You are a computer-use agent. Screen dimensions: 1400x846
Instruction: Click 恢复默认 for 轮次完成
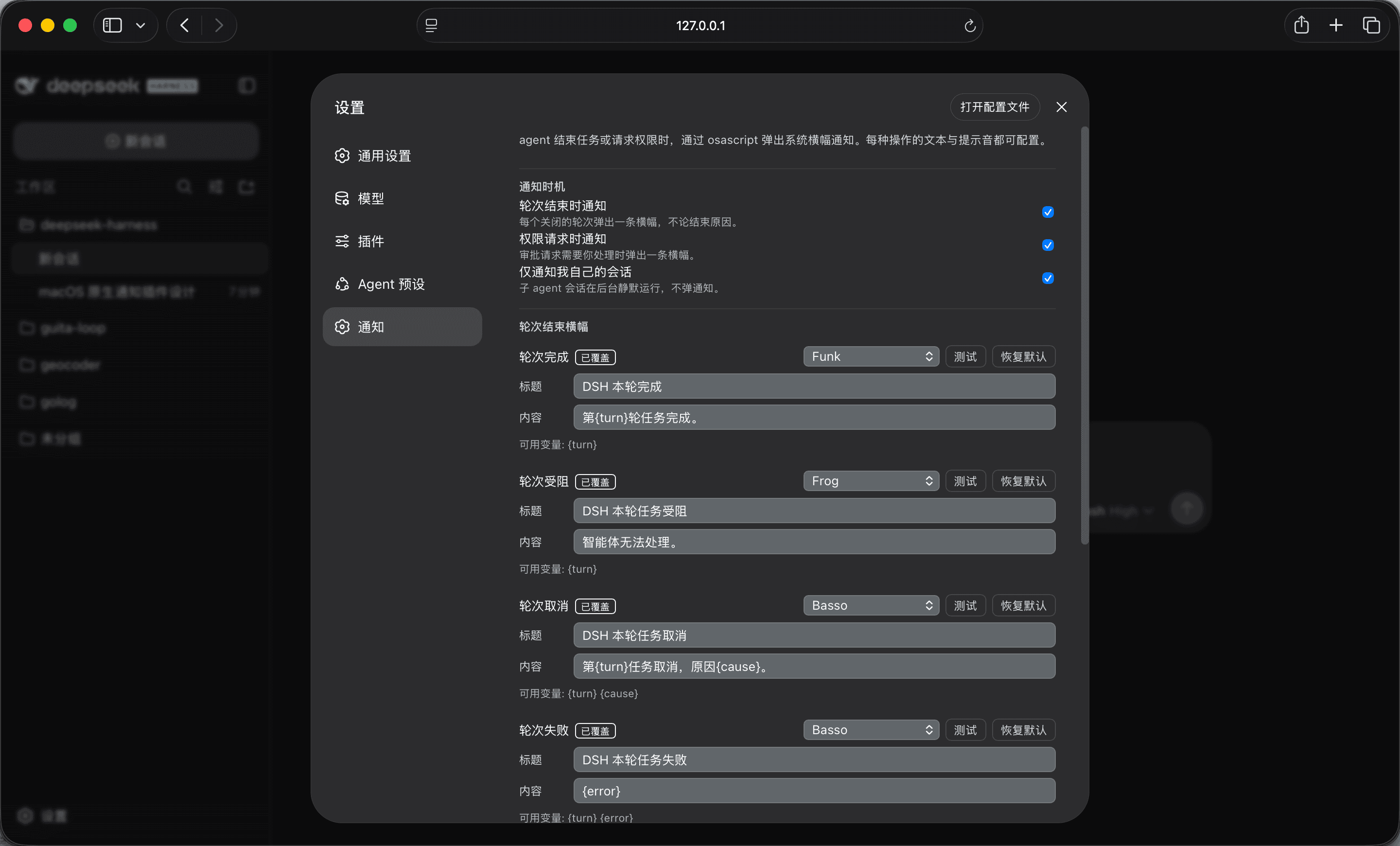coord(1023,356)
